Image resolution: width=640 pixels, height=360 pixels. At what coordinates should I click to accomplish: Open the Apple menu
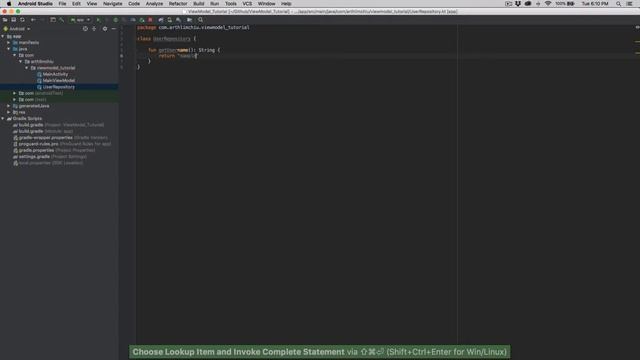tap(9, 4)
